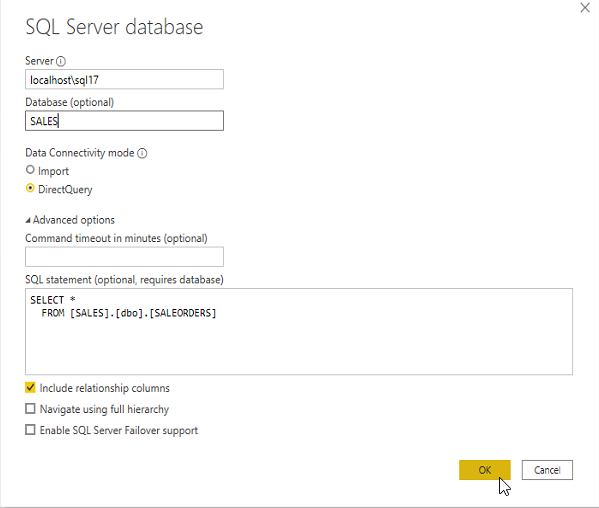Click the Cancel button

click(x=547, y=470)
